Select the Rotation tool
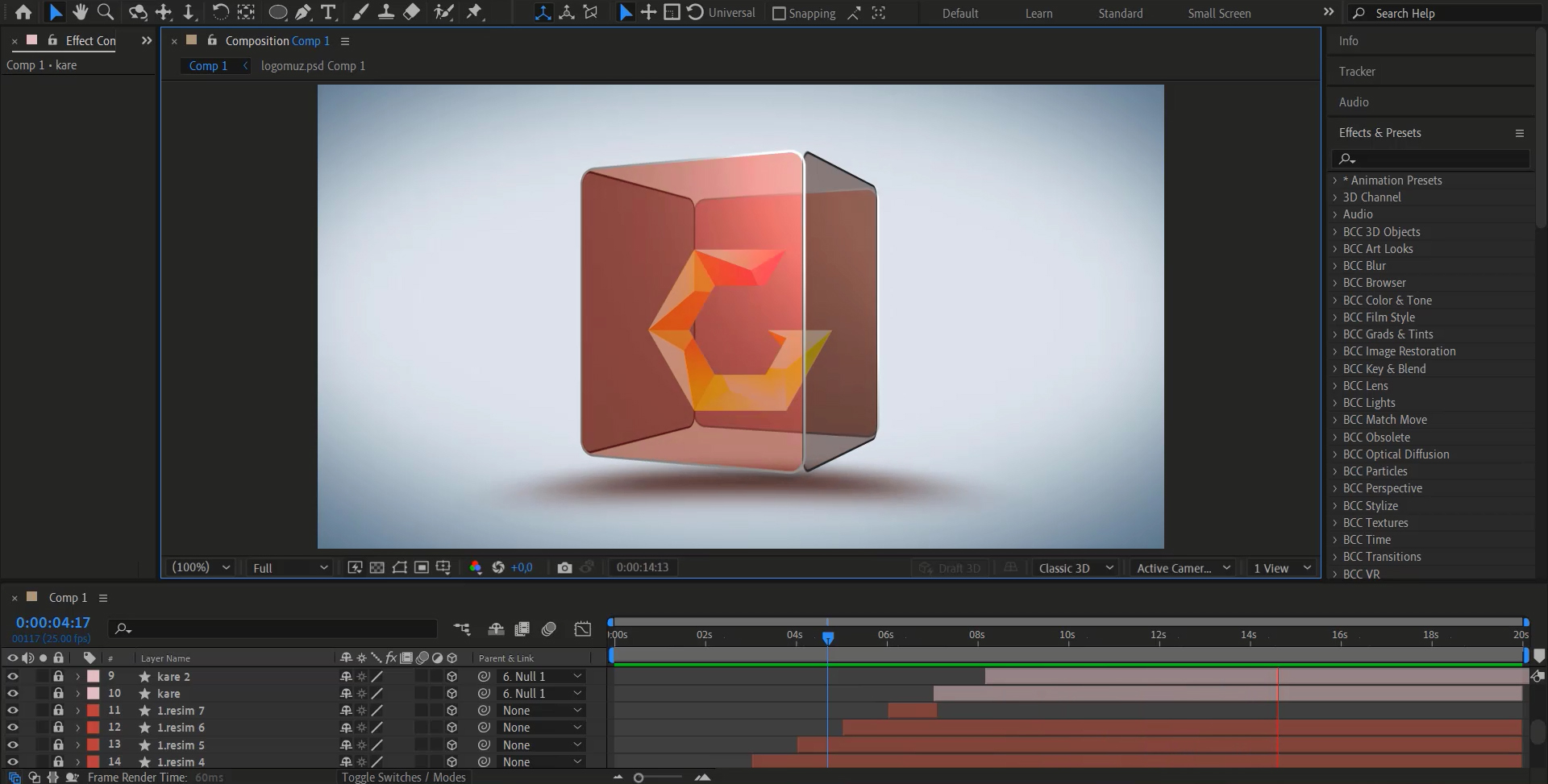This screenshot has width=1548, height=784. (220, 12)
